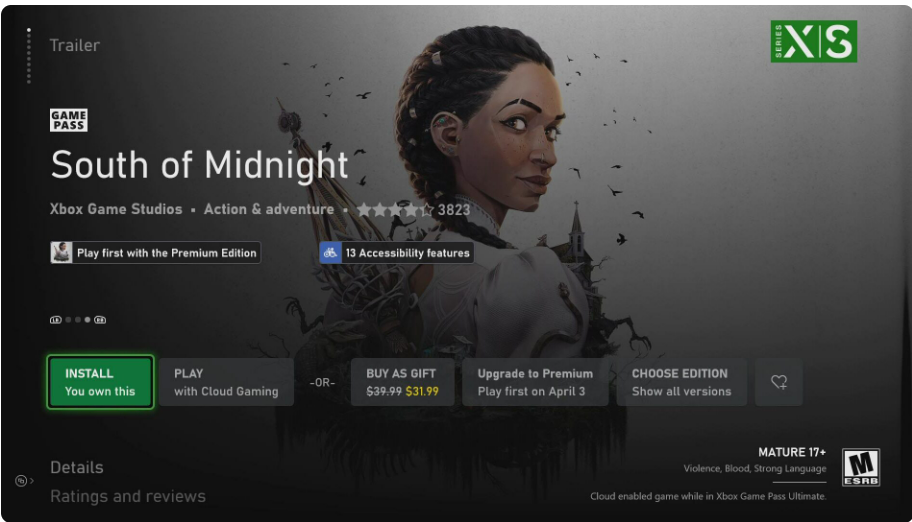Screen dimensions: 912x522
Task: Click the circular icon beside Details
Action: pyautogui.click(x=21, y=481)
